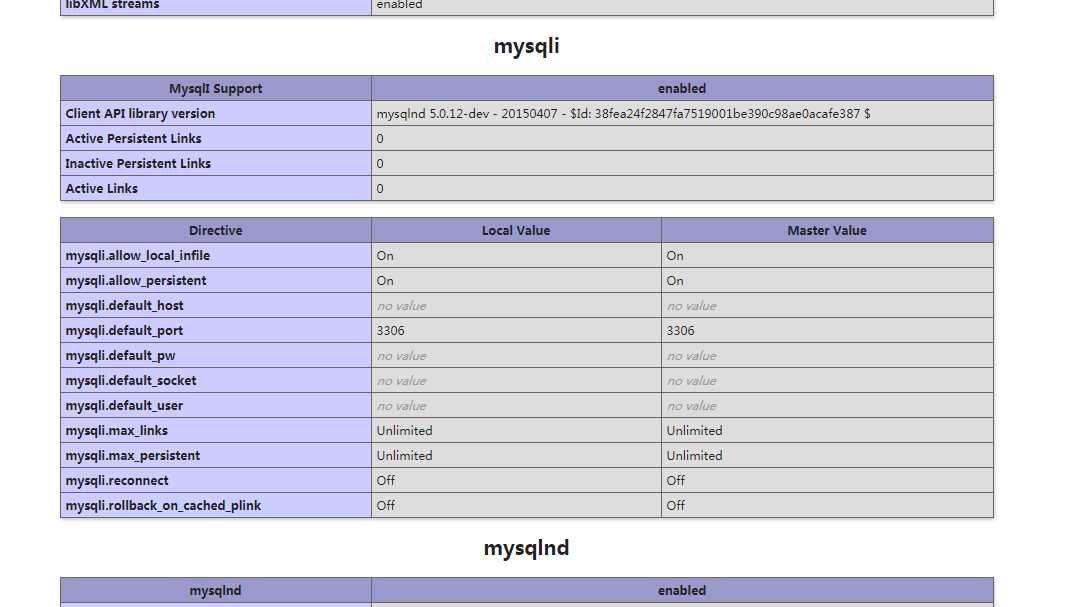This screenshot has width=1091, height=607.
Task: Select the Mysqli Support header cell
Action: pyautogui.click(x=216, y=88)
